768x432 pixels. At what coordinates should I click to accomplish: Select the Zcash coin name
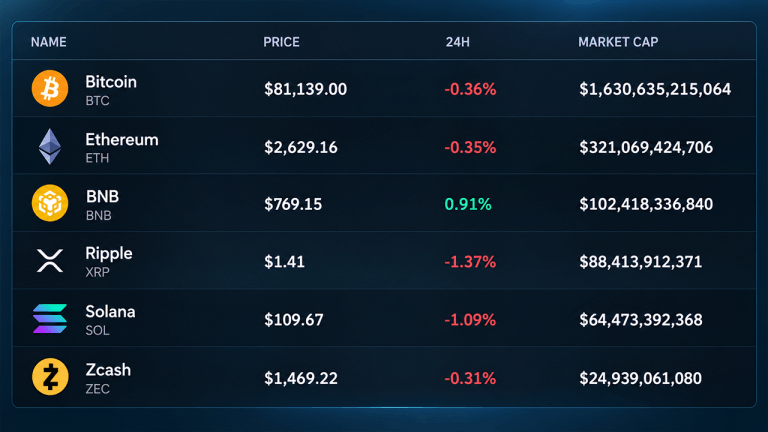(108, 370)
